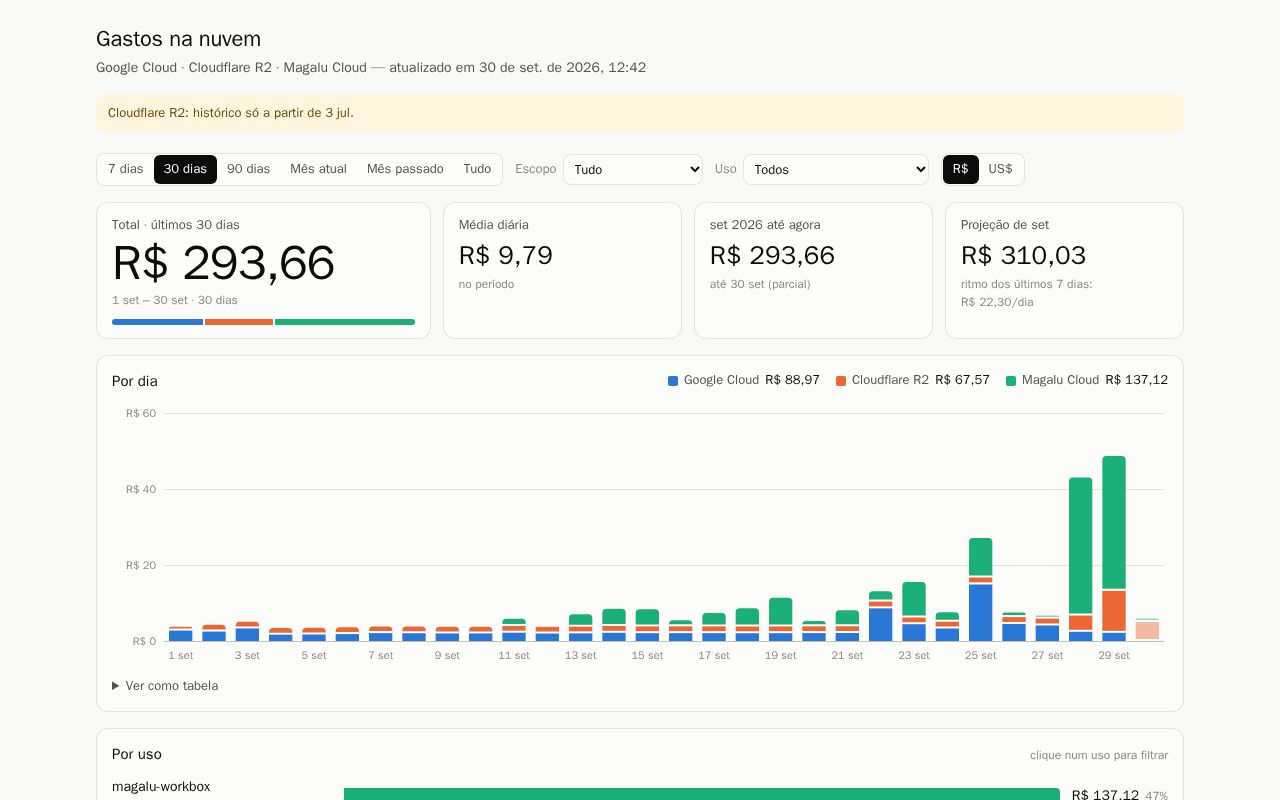Click the blue segment of the 25 set bar

(981, 613)
